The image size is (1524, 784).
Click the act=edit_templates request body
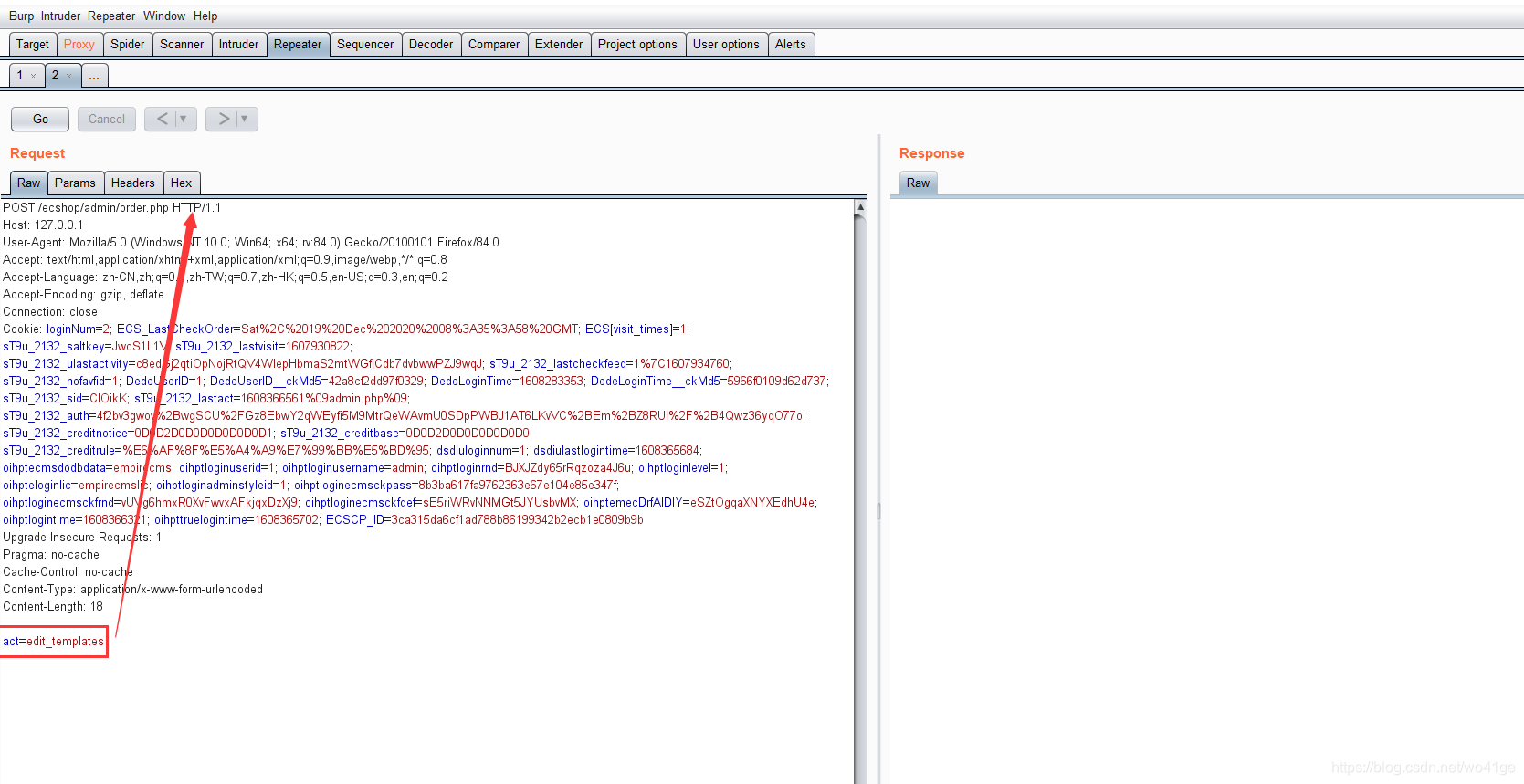tap(53, 641)
